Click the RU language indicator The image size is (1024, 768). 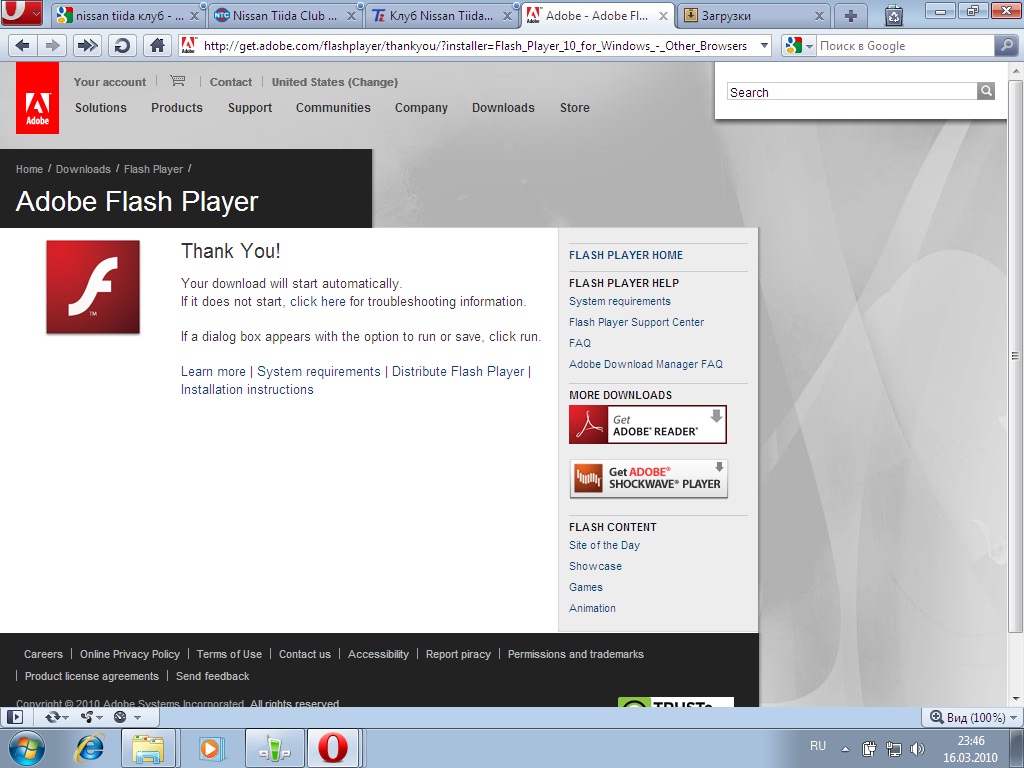(x=818, y=746)
